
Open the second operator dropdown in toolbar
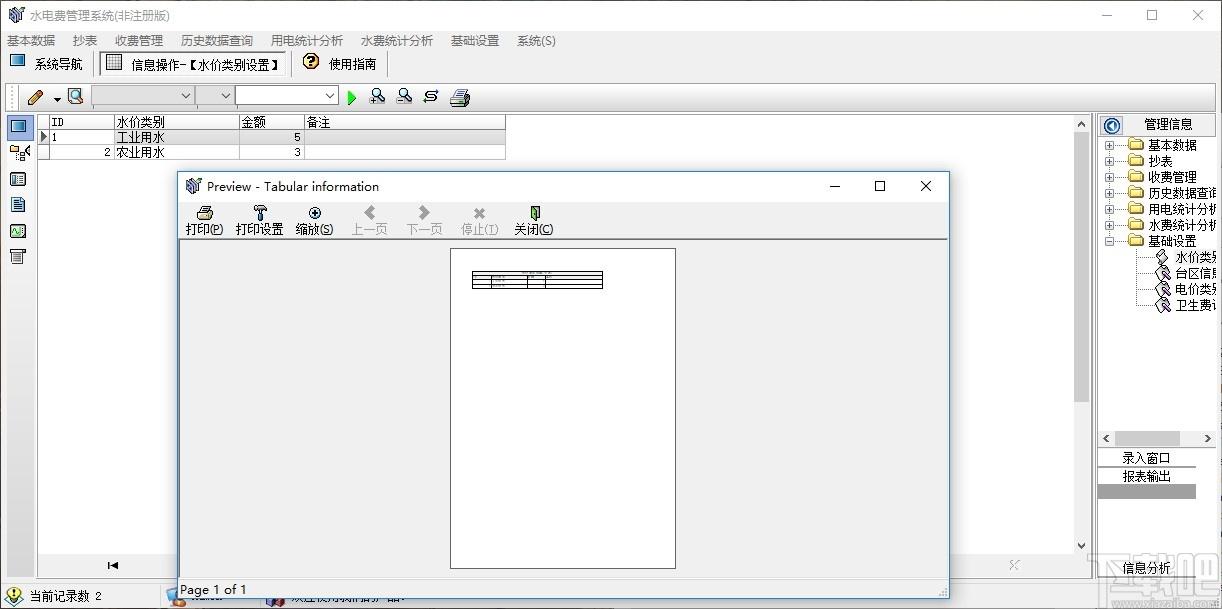[x=225, y=96]
